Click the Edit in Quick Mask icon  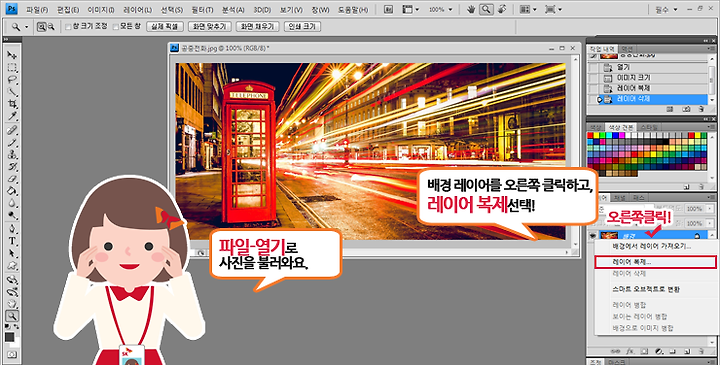point(12,354)
